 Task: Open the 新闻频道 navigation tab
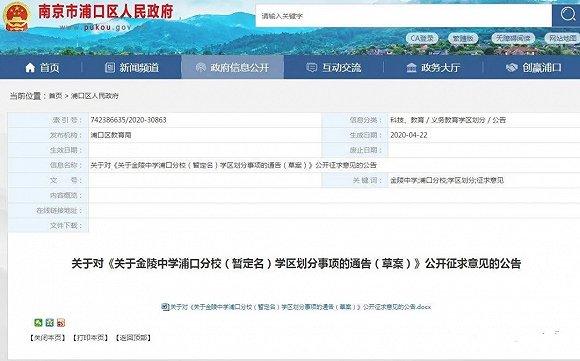click(132, 67)
